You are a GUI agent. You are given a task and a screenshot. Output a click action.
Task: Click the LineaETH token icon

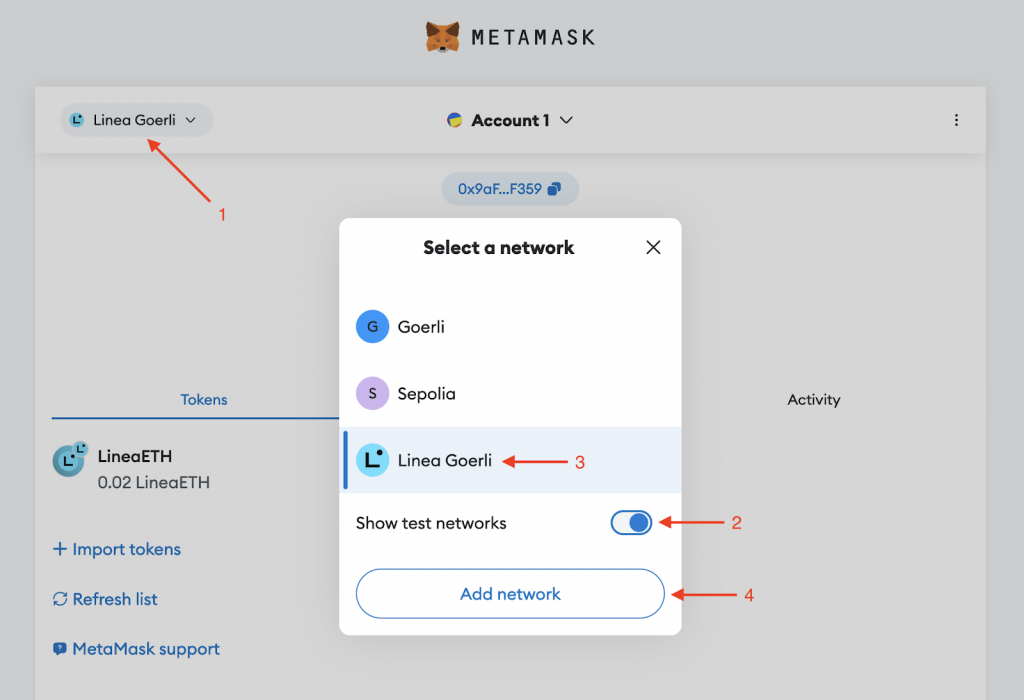click(68, 460)
